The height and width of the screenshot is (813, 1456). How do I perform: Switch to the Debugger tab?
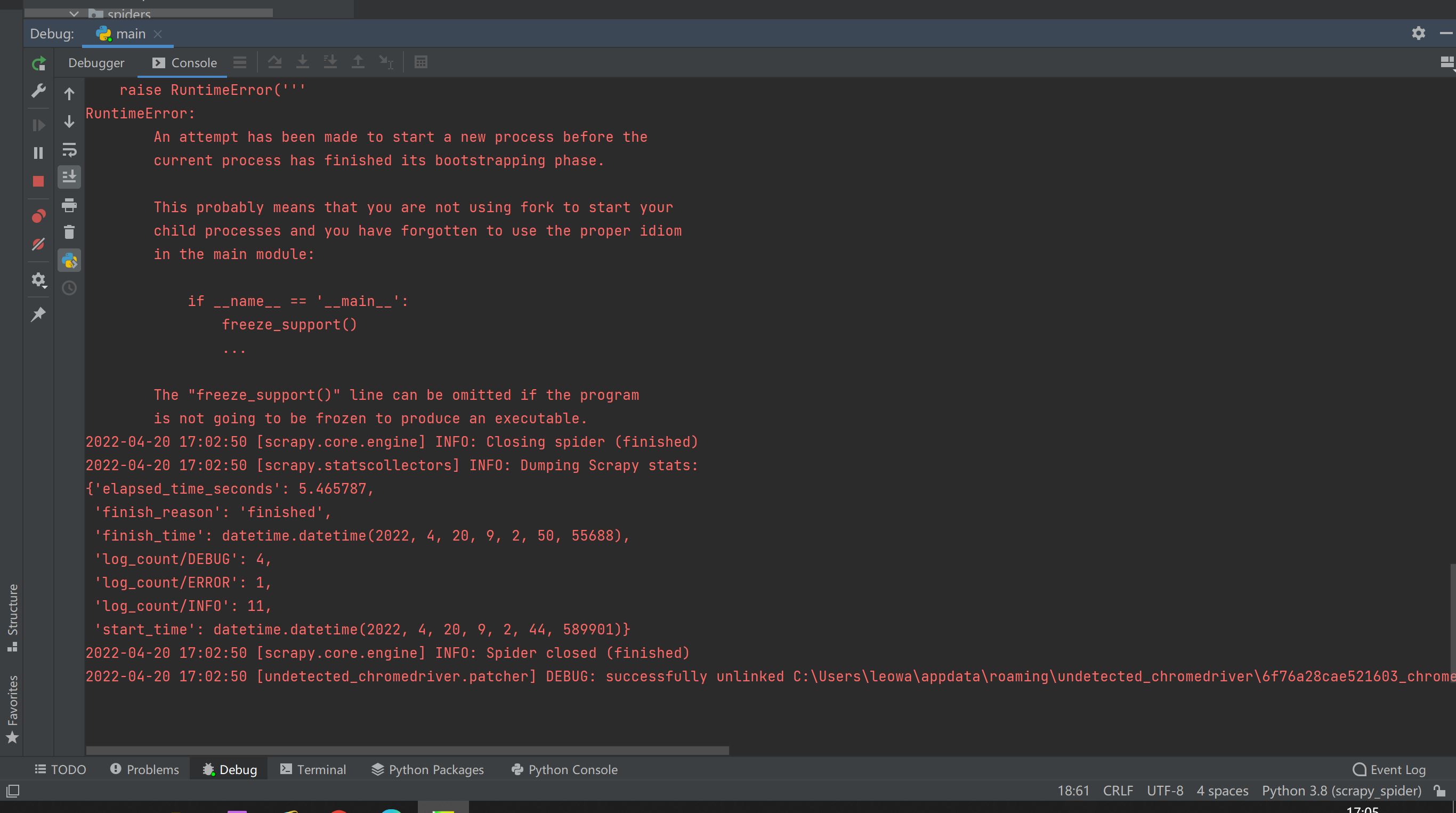[96, 63]
